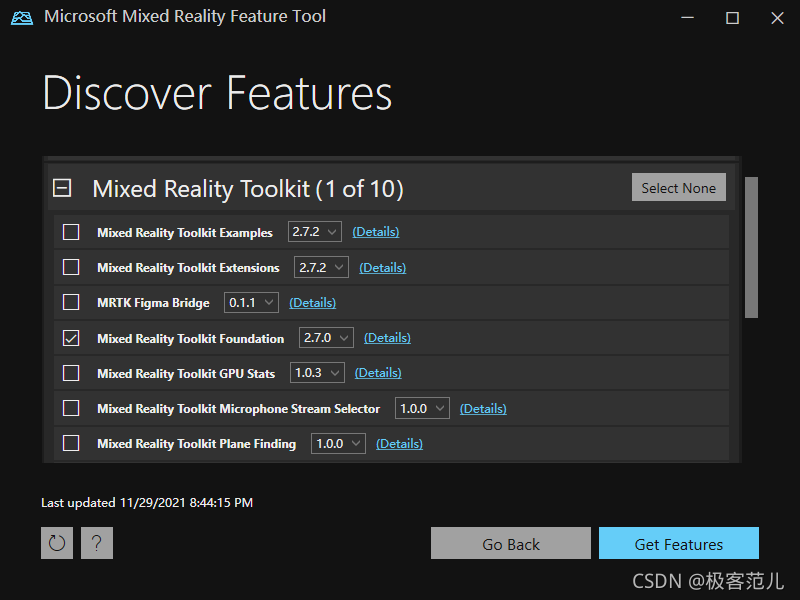Click the Last updated timestamp text
Screen dimensions: 800x600
(147, 503)
